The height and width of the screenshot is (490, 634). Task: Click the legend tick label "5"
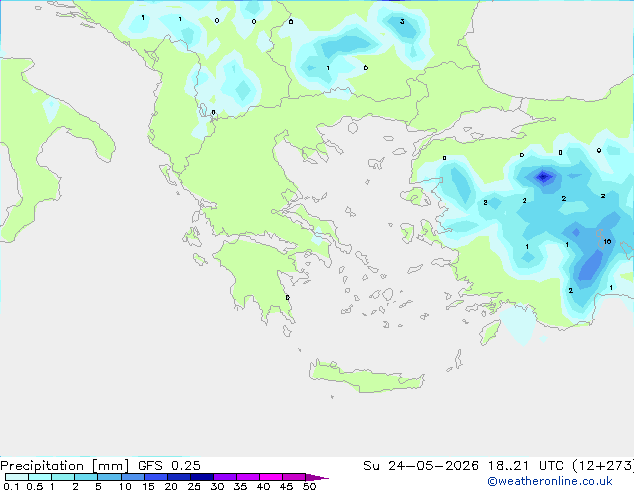click(x=98, y=486)
